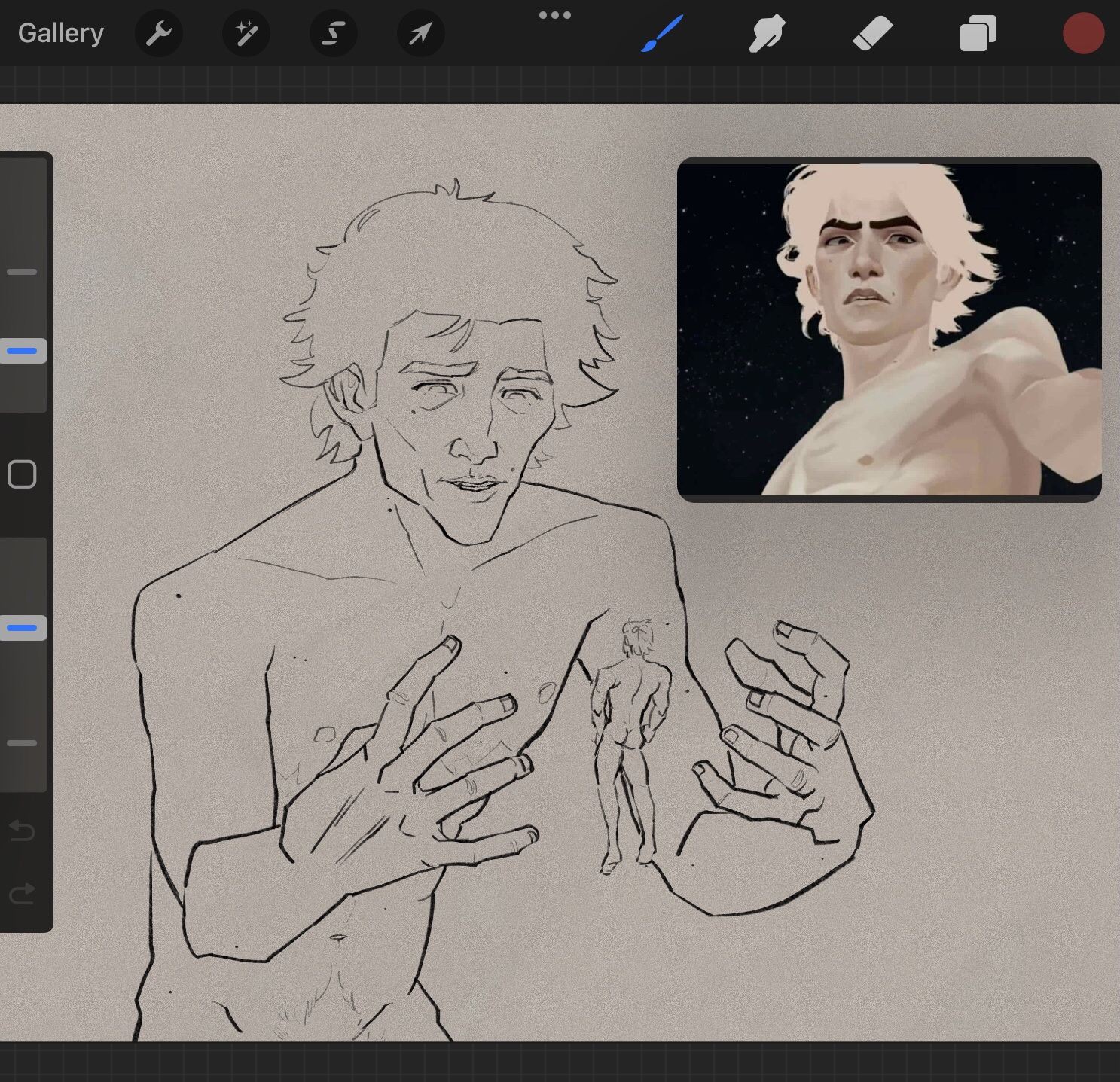The width and height of the screenshot is (1120, 1082).
Task: Click the reference window top drag handle
Action: pos(889,163)
